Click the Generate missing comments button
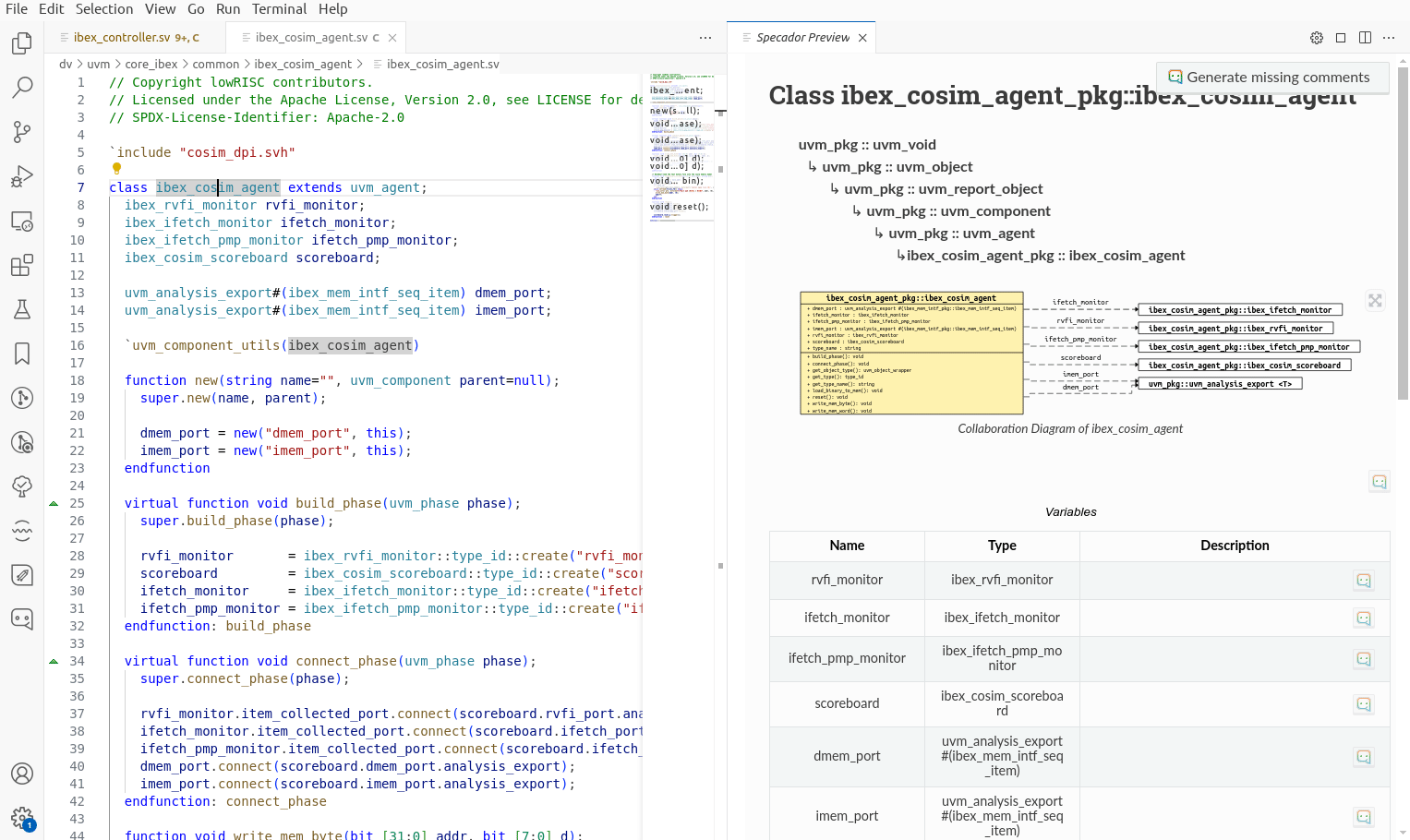 click(1272, 78)
